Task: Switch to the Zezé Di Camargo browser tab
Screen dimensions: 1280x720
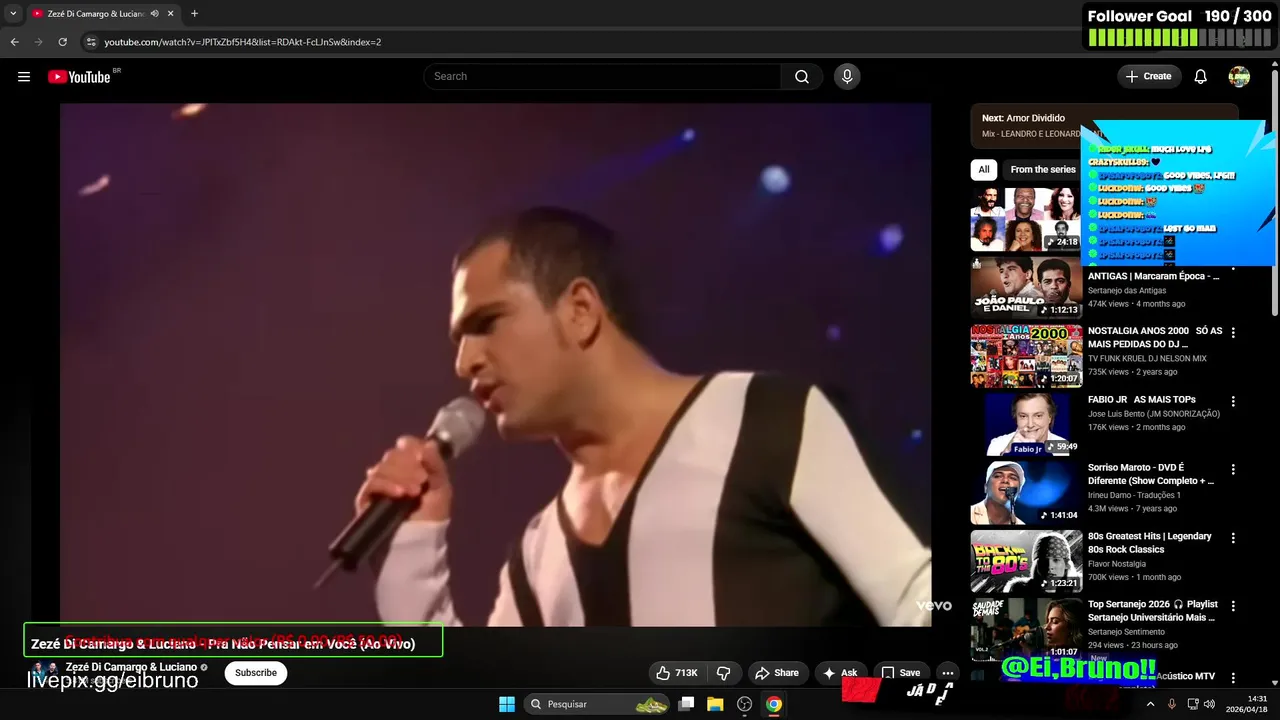Action: (96, 14)
